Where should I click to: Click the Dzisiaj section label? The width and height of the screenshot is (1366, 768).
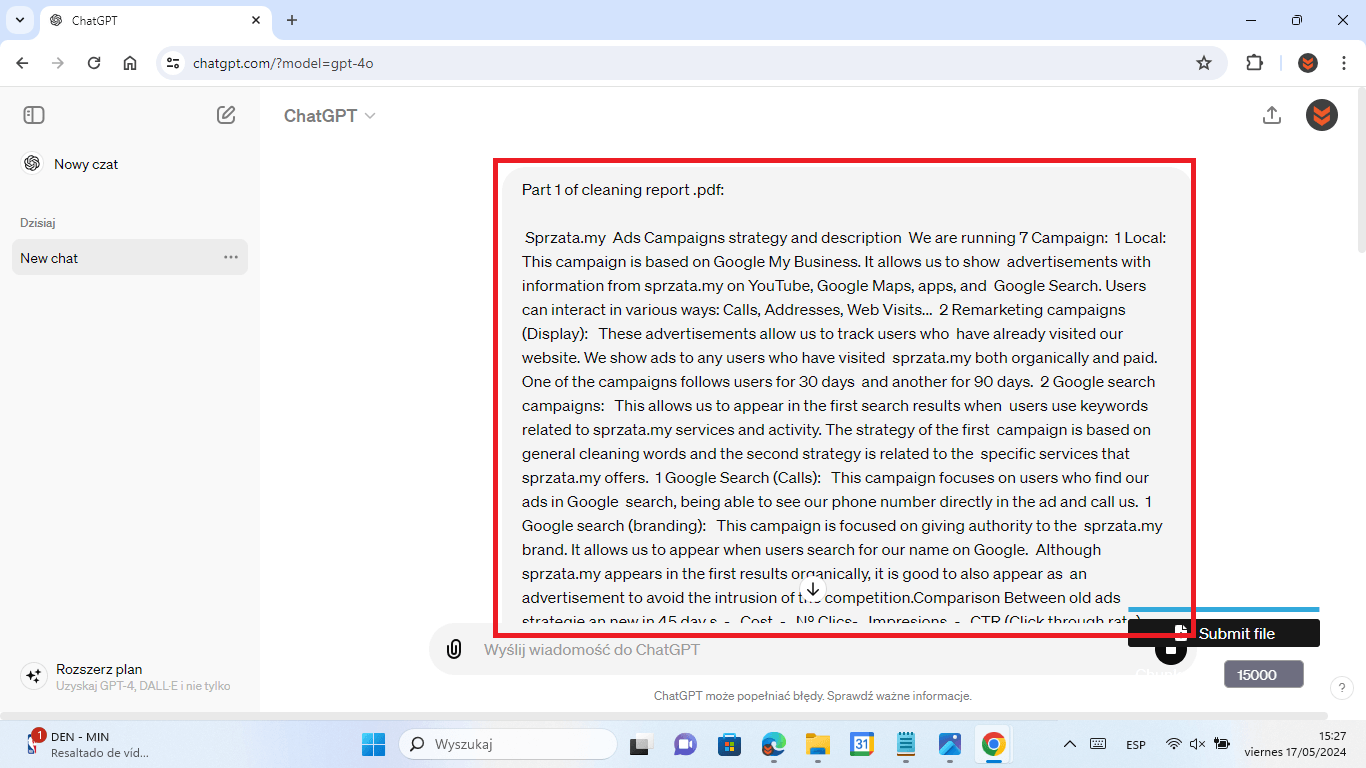click(x=38, y=223)
